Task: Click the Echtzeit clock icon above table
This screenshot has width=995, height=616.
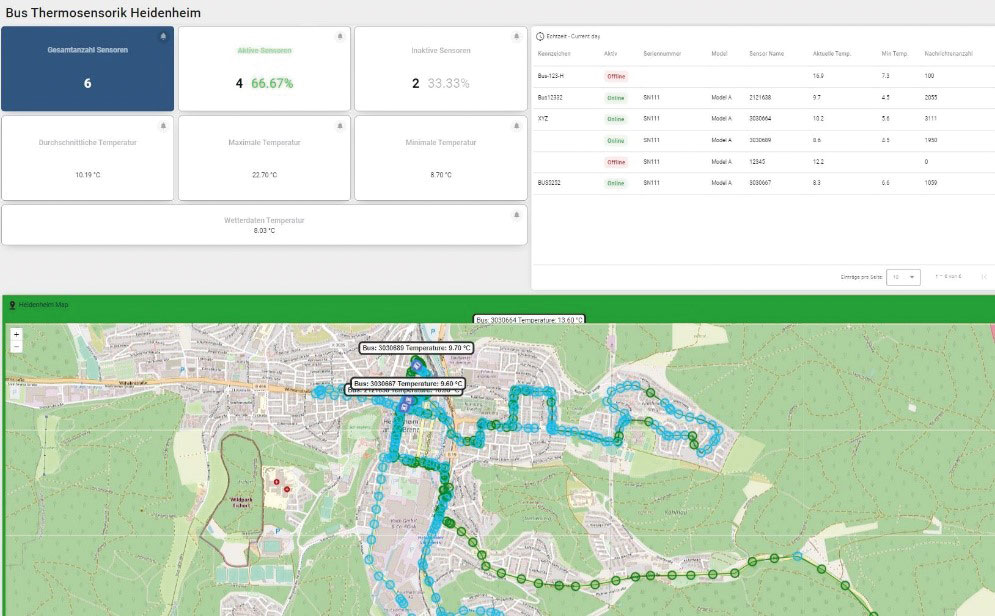Action: 541,35
